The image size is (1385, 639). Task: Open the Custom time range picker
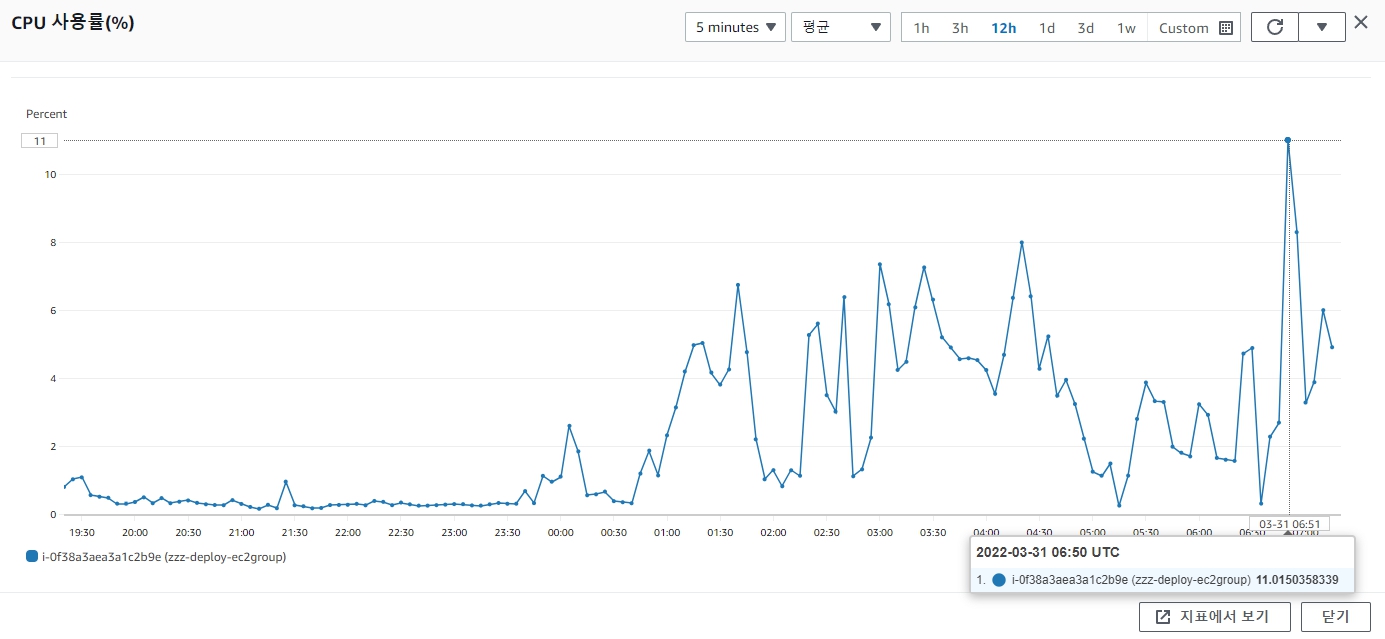(1195, 28)
